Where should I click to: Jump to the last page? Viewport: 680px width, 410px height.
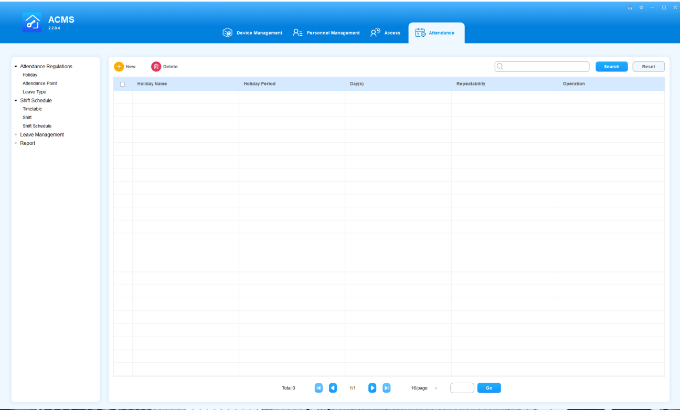[x=386, y=387]
